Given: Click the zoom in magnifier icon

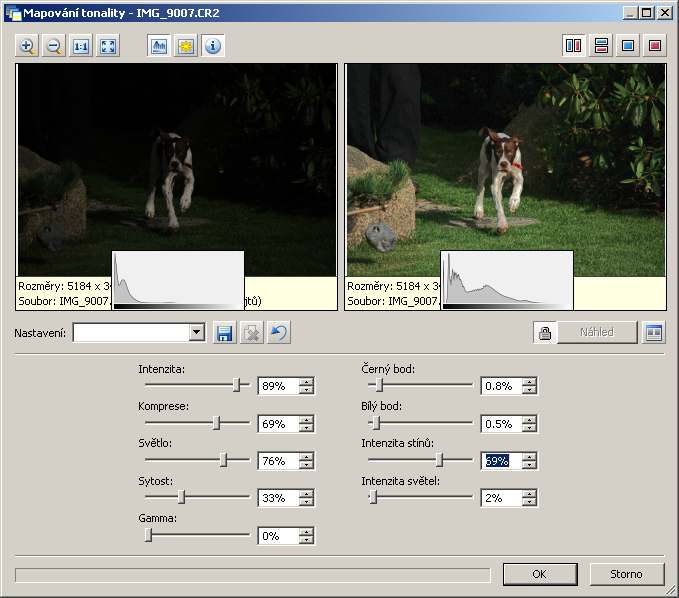Looking at the screenshot, I should 27,46.
